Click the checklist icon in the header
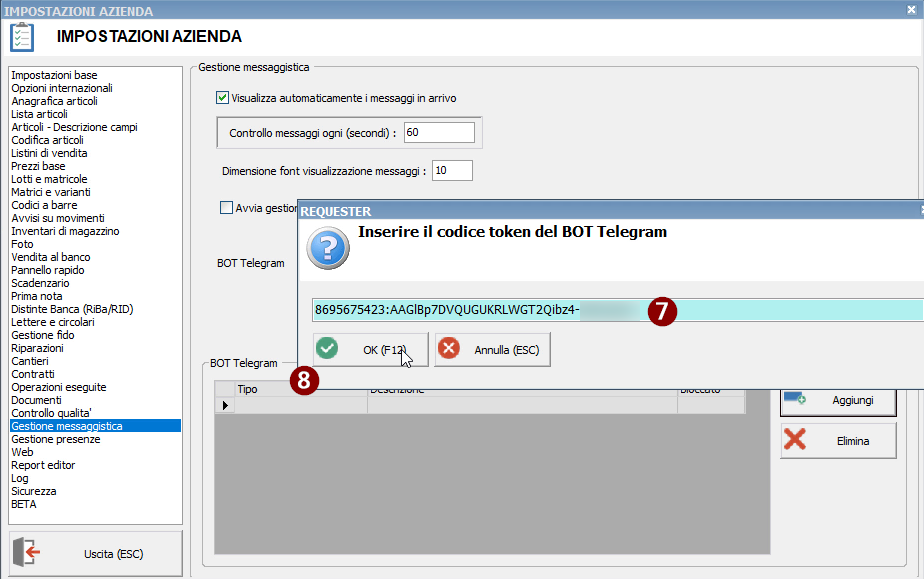The width and height of the screenshot is (924, 579). 22,37
